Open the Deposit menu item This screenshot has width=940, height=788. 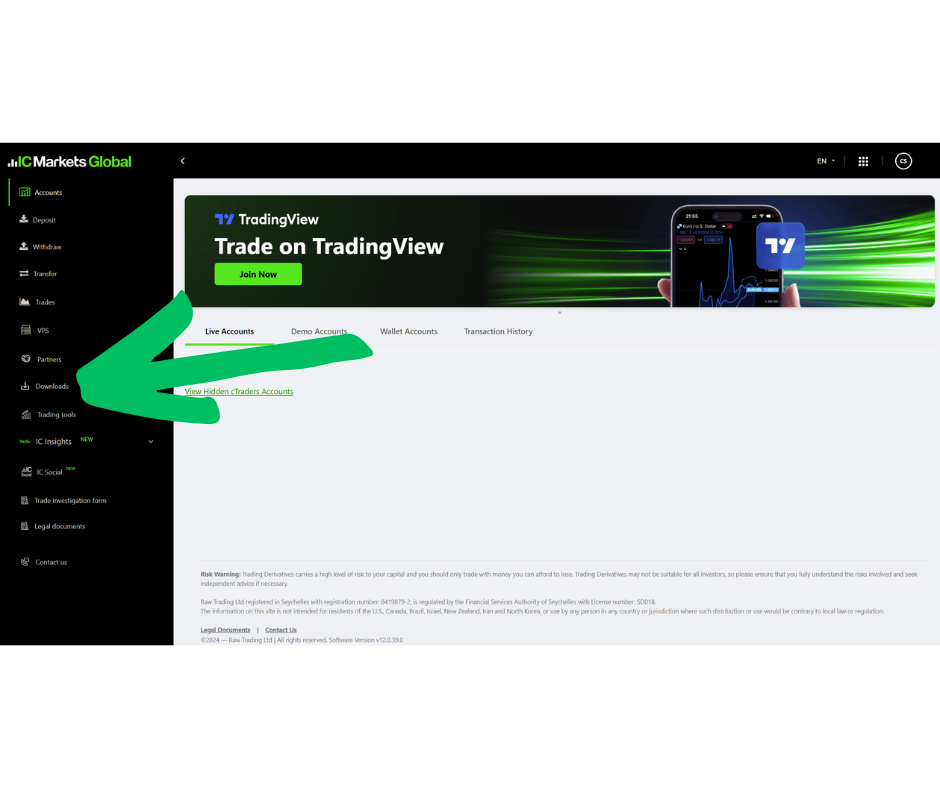44,220
